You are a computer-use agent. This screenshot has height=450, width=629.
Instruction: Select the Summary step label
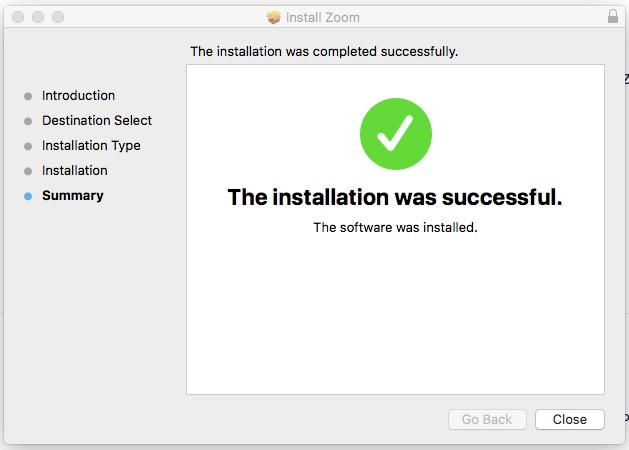pos(73,196)
